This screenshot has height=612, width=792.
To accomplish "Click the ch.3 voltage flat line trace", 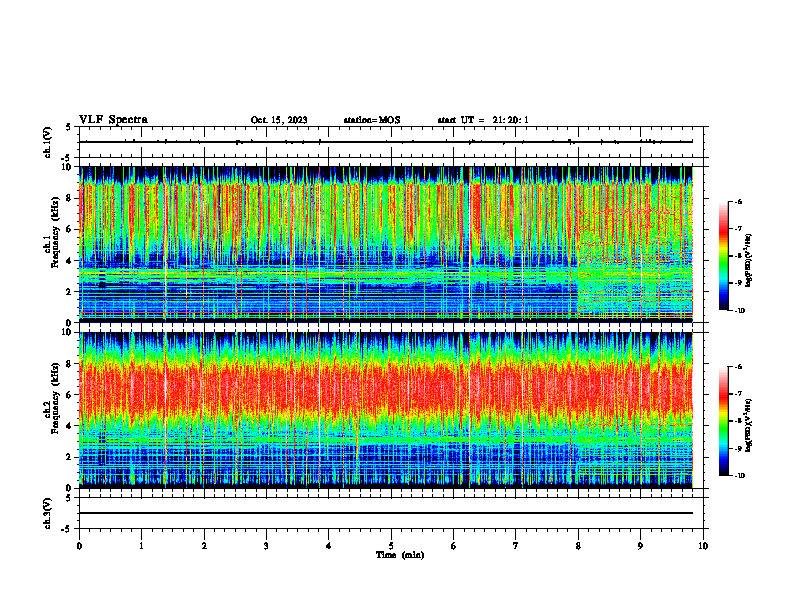I will [x=385, y=513].
